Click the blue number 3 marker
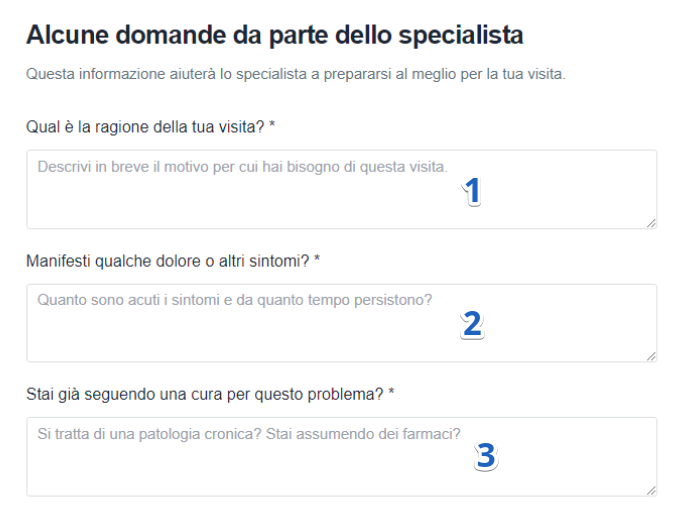The image size is (682, 523). [485, 457]
